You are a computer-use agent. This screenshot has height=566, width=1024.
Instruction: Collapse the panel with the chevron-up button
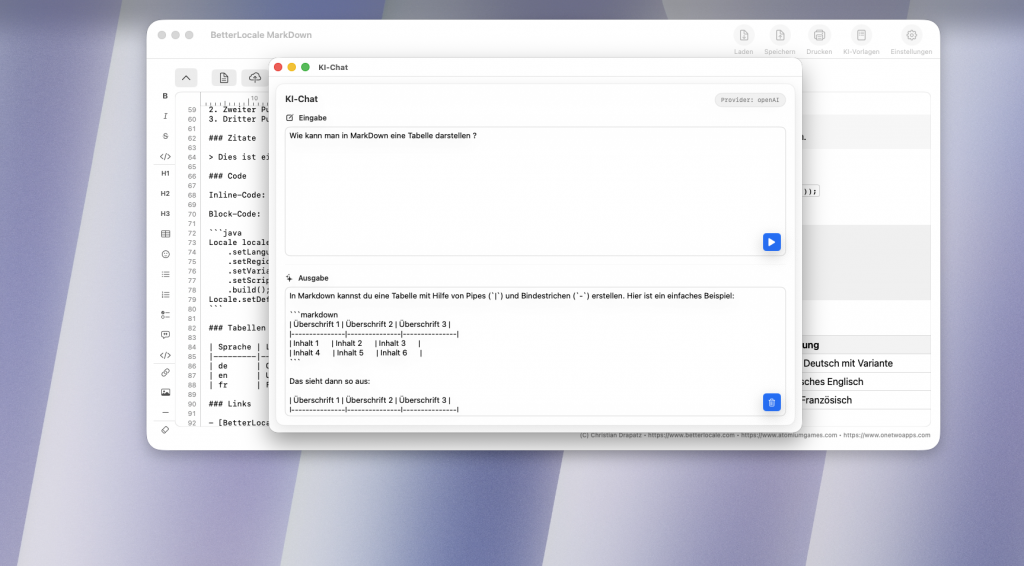(x=186, y=78)
